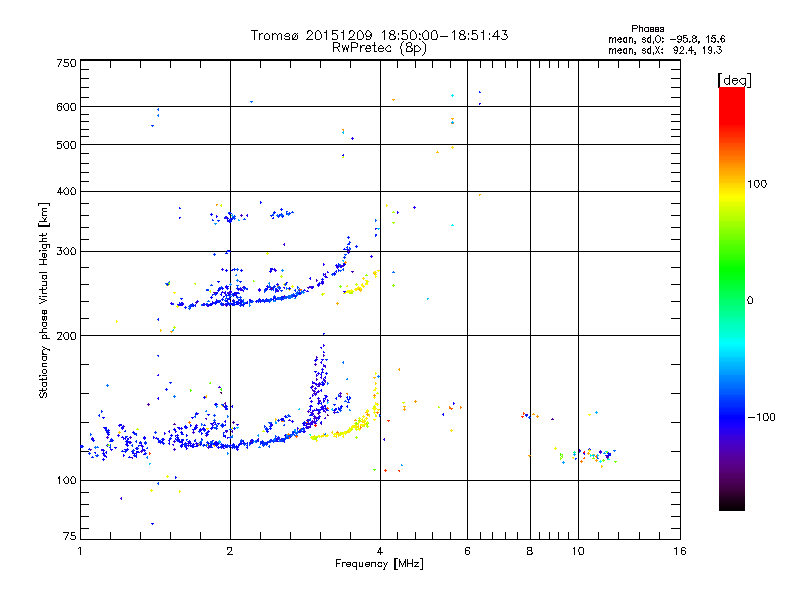Click the x-axis "6" MHz tick label
800x600 pixels.
pyautogui.click(x=467, y=551)
